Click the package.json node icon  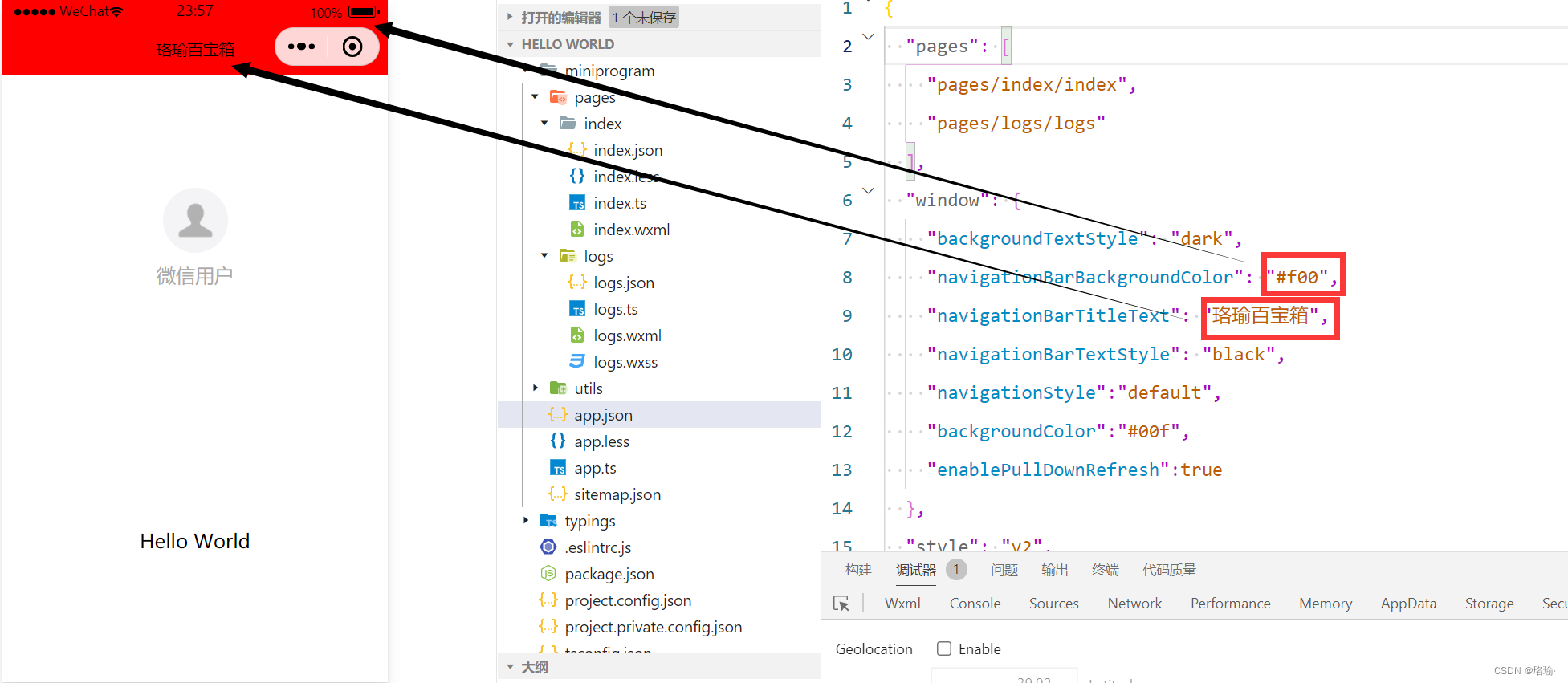tap(548, 574)
